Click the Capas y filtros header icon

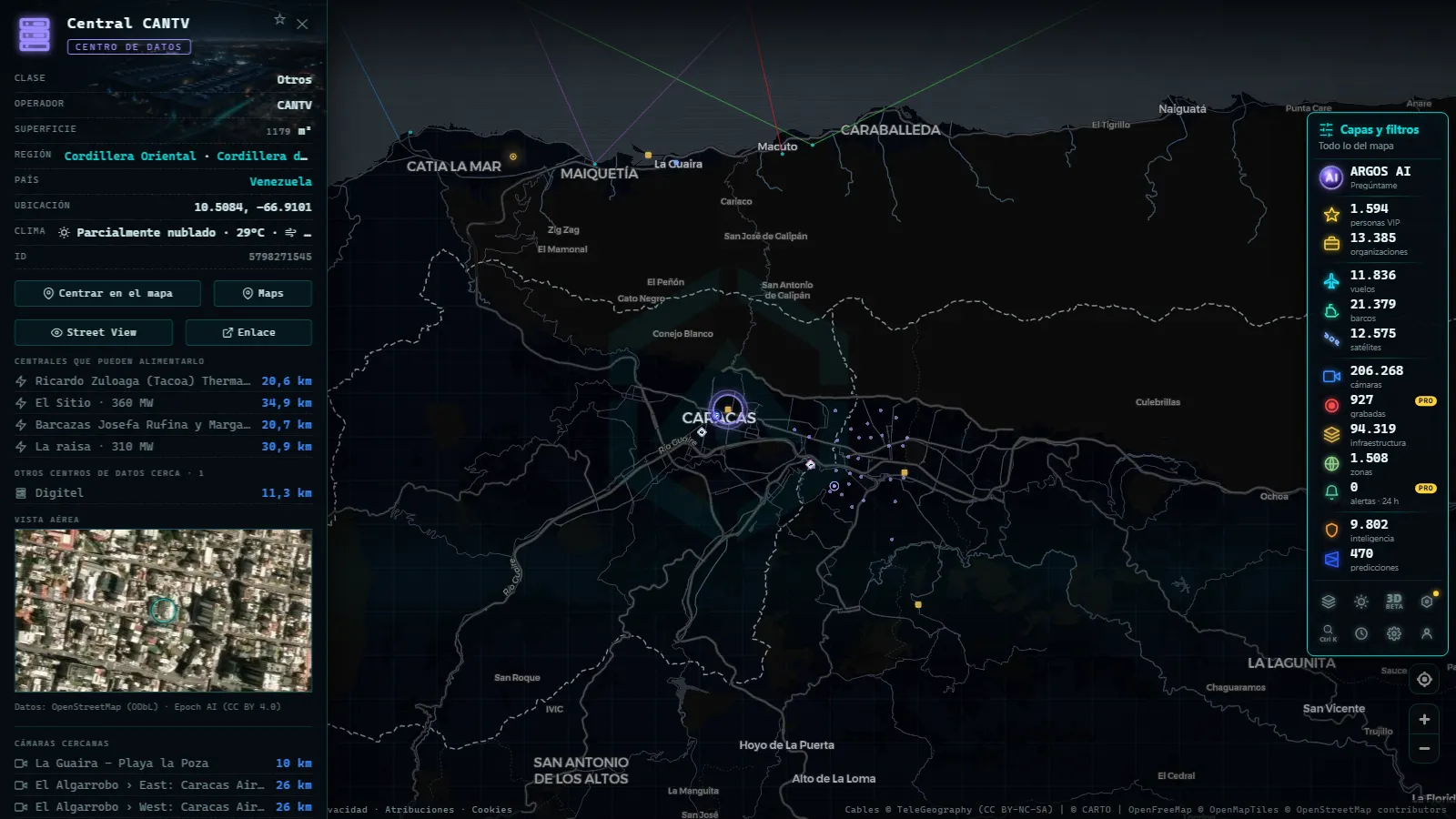tap(1327, 129)
